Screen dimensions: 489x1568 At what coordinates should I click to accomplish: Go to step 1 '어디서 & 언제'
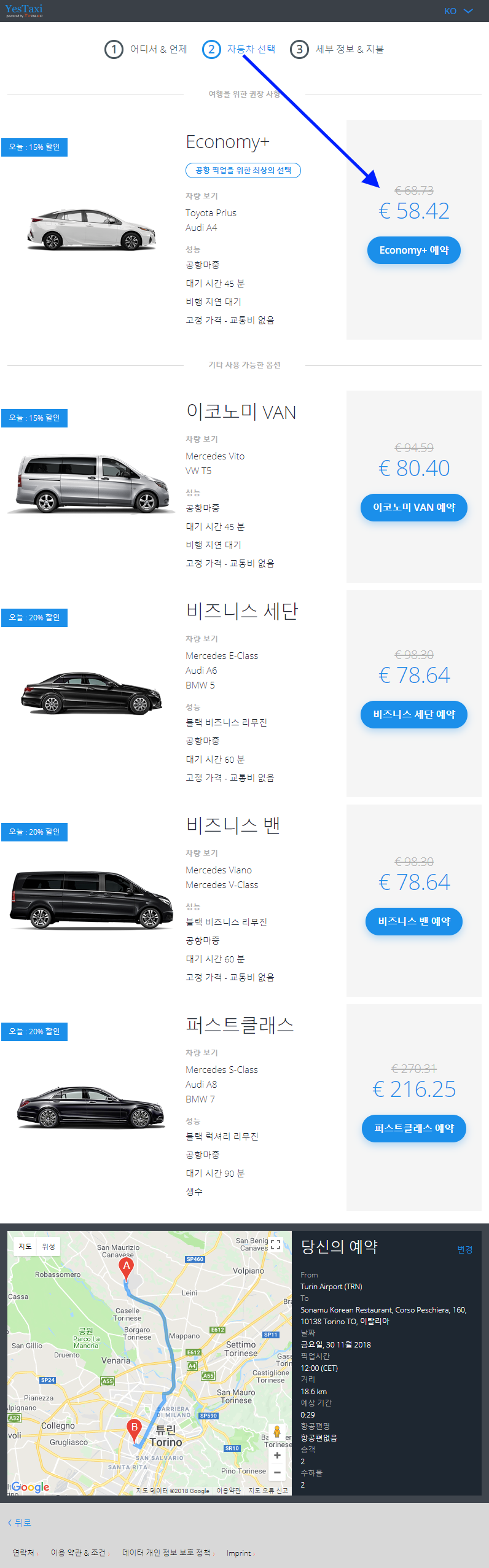pos(146,49)
